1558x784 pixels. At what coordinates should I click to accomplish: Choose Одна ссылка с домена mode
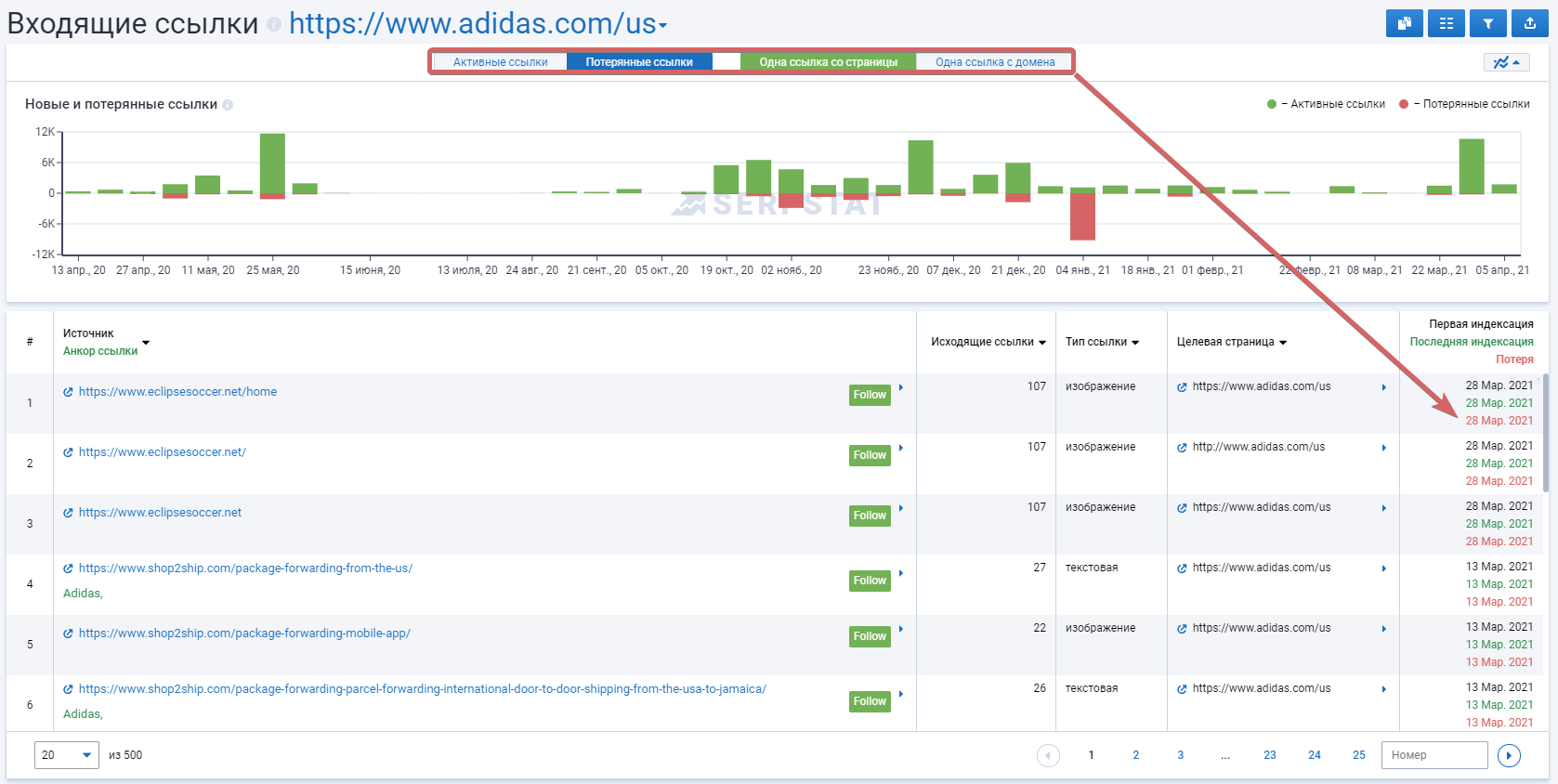pos(995,62)
